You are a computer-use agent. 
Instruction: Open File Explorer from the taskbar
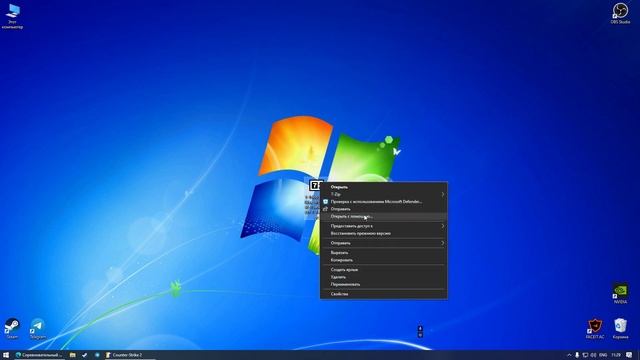(x=72, y=355)
